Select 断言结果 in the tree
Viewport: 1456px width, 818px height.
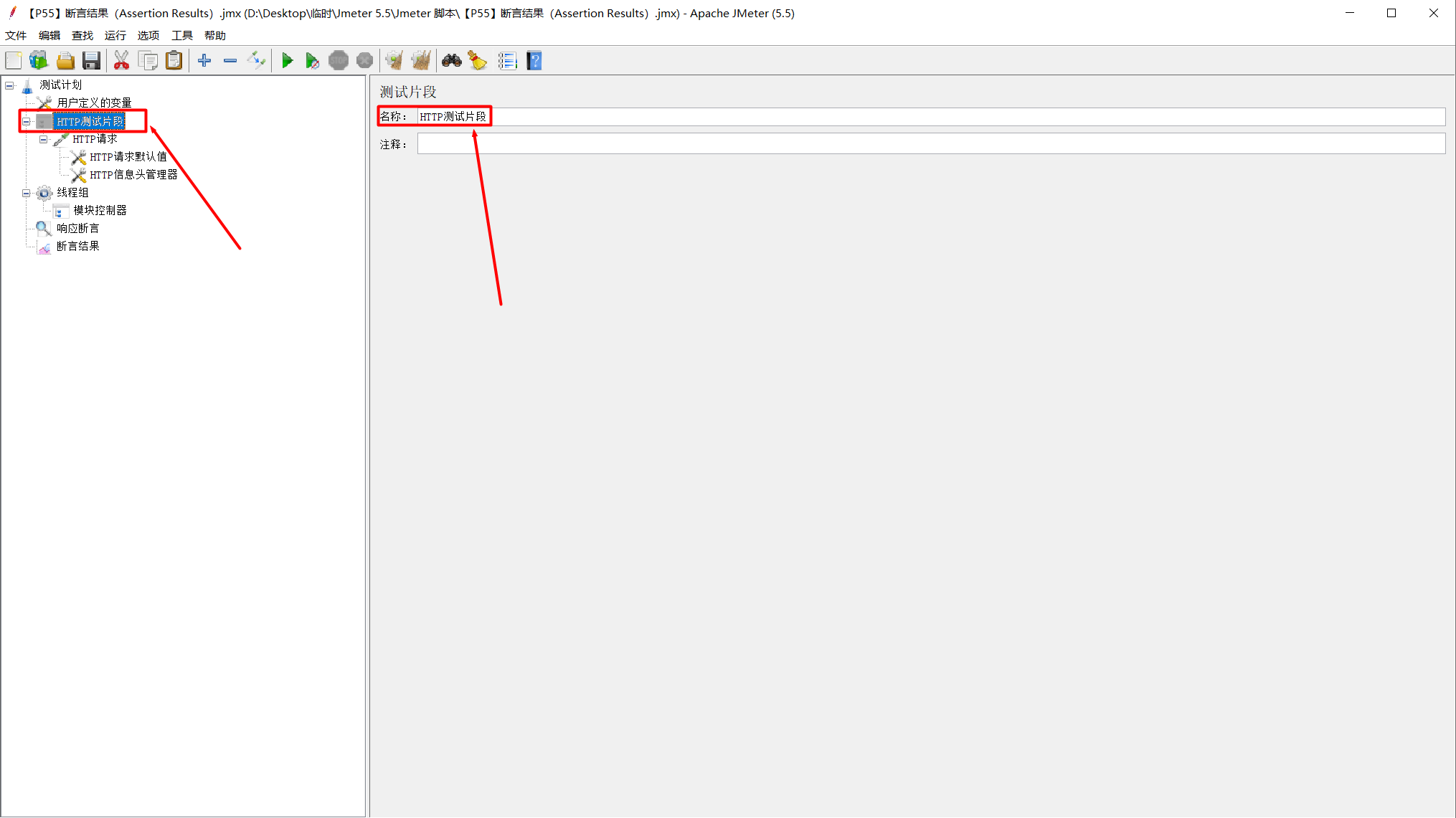click(77, 247)
